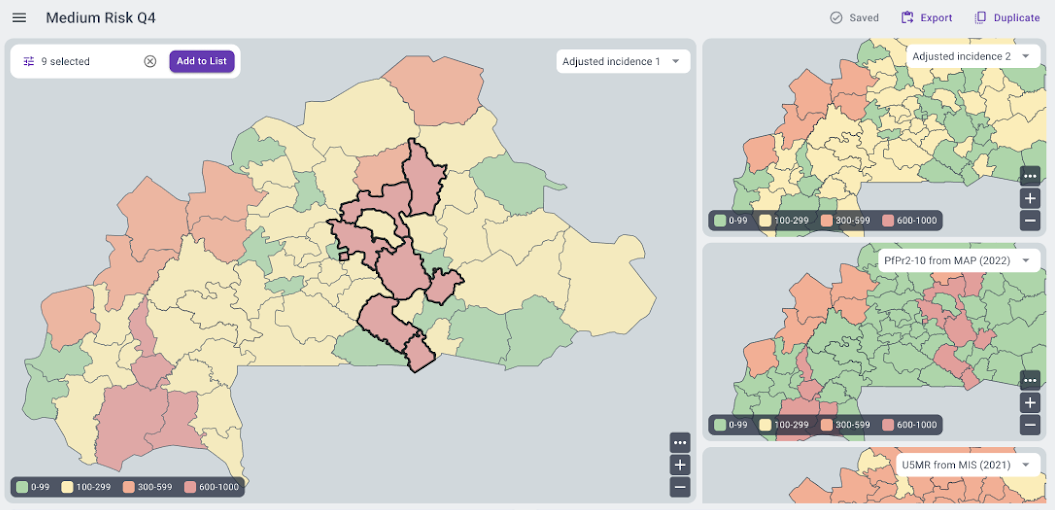The width and height of the screenshot is (1055, 510).
Task: Zoom out on the main map
Action: tap(680, 487)
